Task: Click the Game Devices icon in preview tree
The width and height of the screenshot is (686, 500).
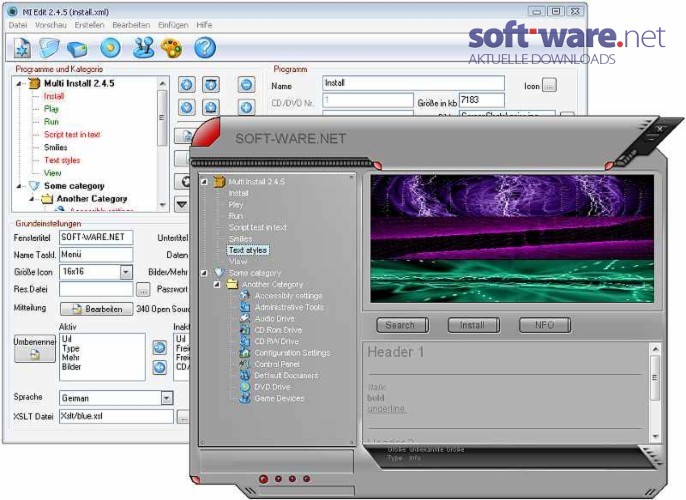Action: coord(245,398)
